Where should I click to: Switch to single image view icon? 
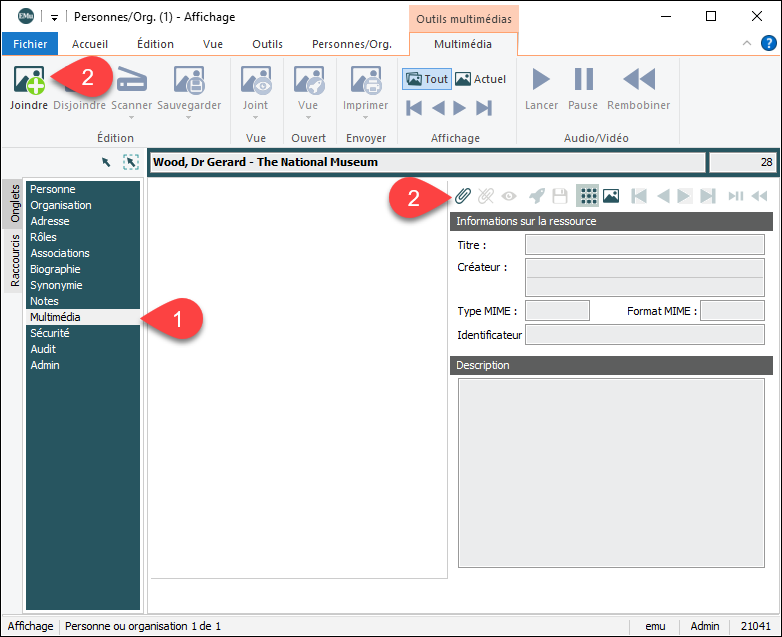(610, 196)
